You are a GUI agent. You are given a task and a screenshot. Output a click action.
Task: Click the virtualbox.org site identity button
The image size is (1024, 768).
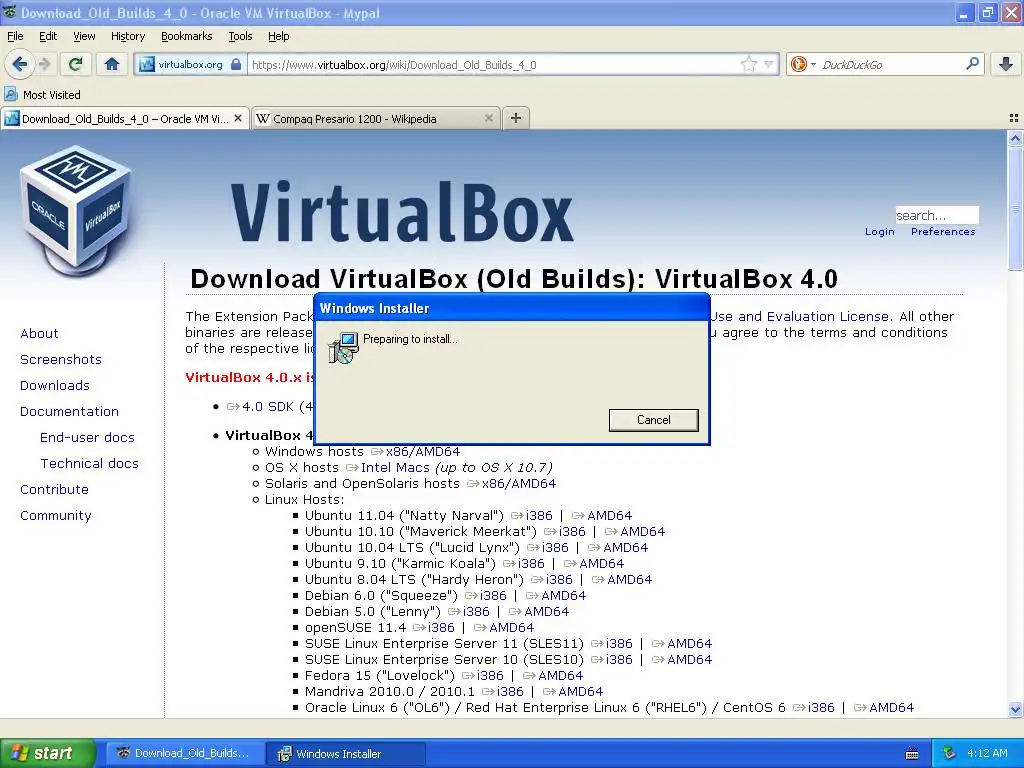coord(190,65)
